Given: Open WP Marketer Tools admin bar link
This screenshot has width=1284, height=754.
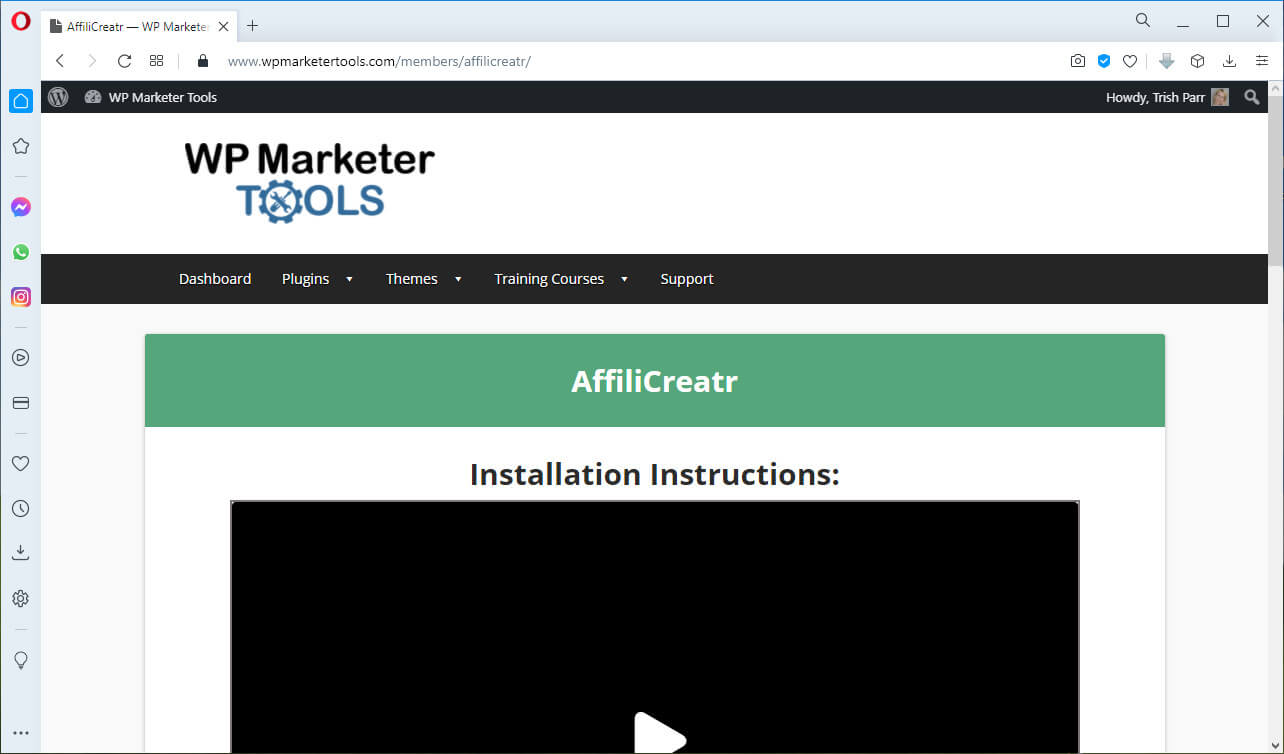Looking at the screenshot, I should 151,97.
